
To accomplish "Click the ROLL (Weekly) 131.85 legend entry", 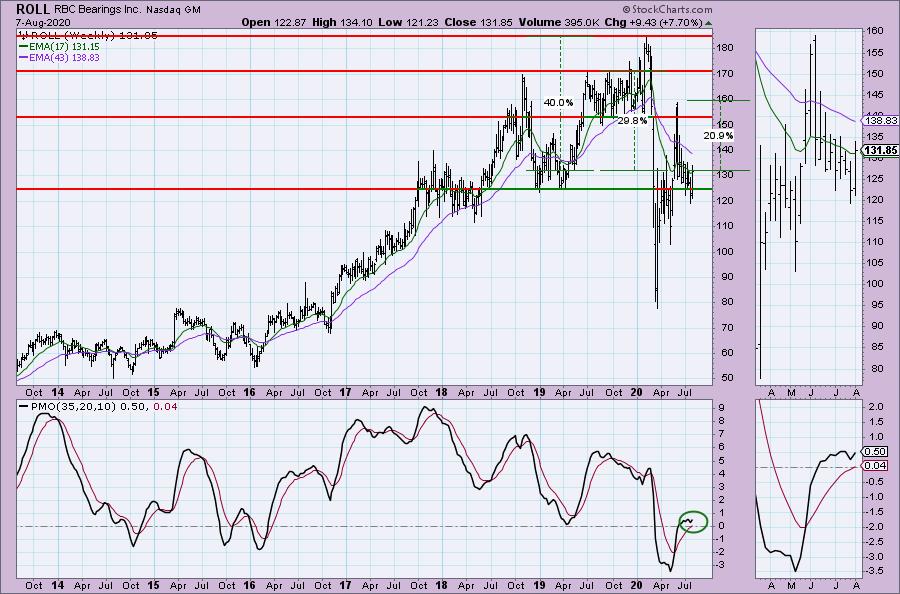I will 94,36.
